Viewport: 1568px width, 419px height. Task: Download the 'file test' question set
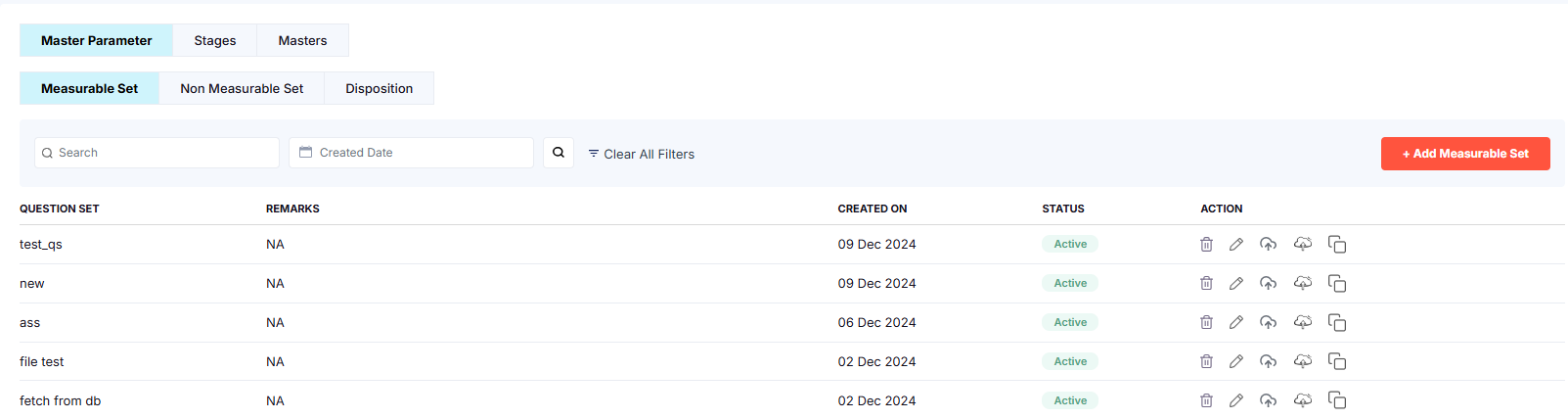click(1302, 361)
